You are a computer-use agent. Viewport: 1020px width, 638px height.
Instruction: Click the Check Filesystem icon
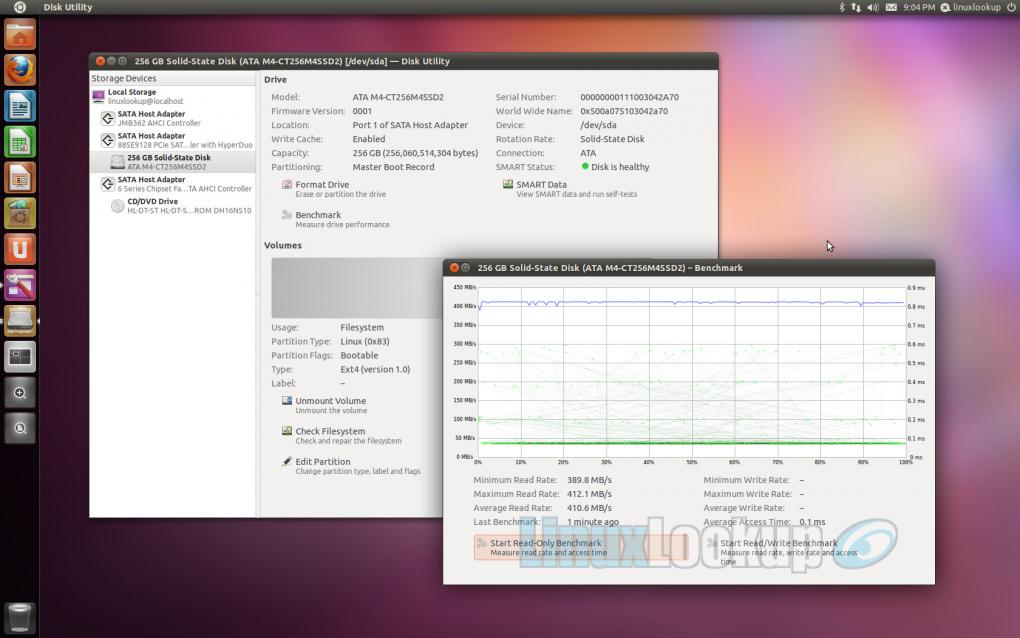286,431
